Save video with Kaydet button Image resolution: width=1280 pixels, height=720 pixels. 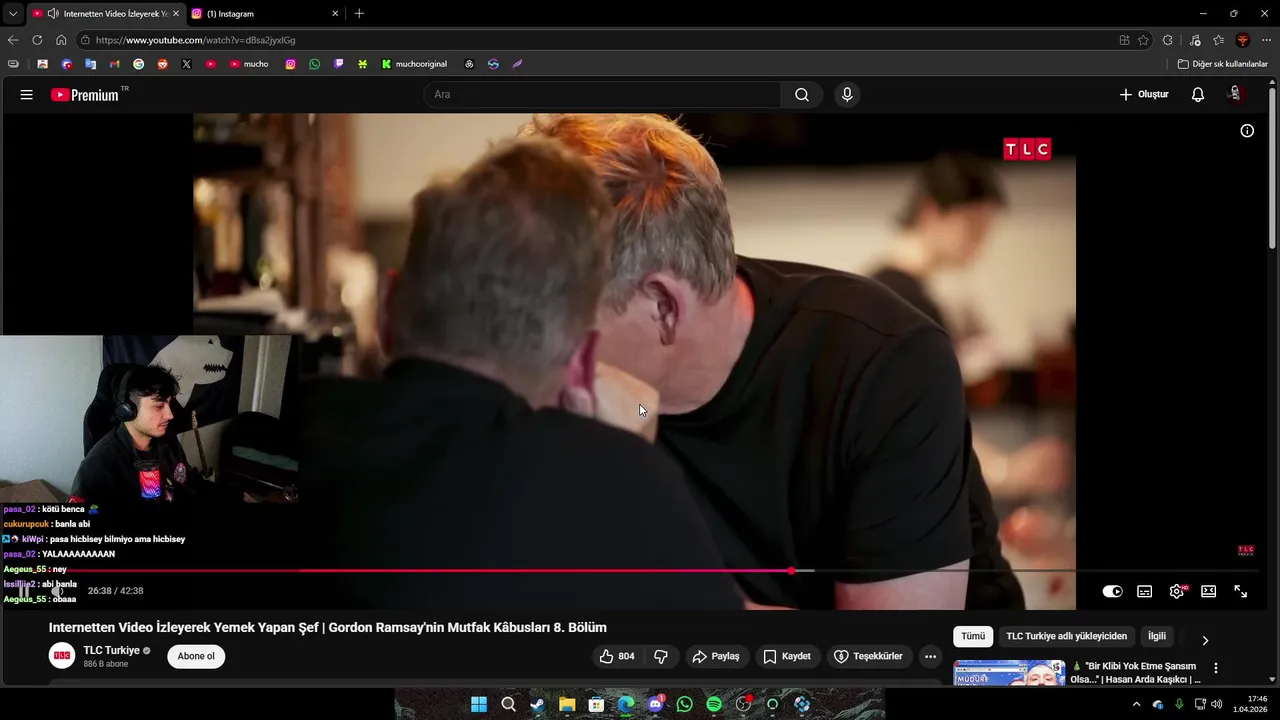[787, 657]
